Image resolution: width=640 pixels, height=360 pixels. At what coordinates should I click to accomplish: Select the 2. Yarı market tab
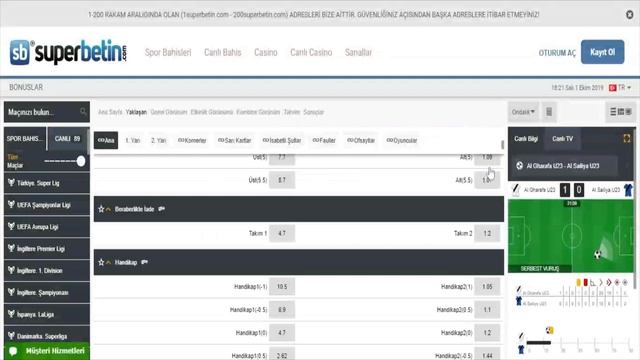pos(158,140)
